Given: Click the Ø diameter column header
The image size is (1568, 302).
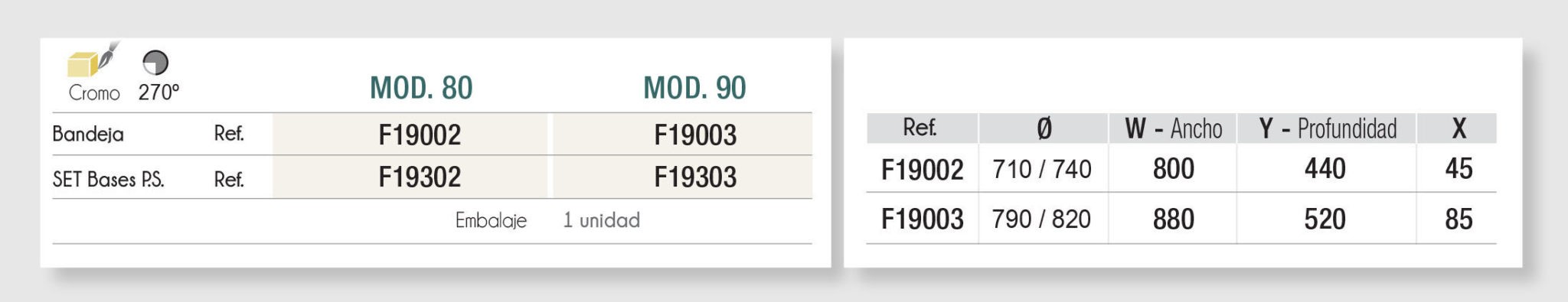Looking at the screenshot, I should pyautogui.click(x=1044, y=128).
